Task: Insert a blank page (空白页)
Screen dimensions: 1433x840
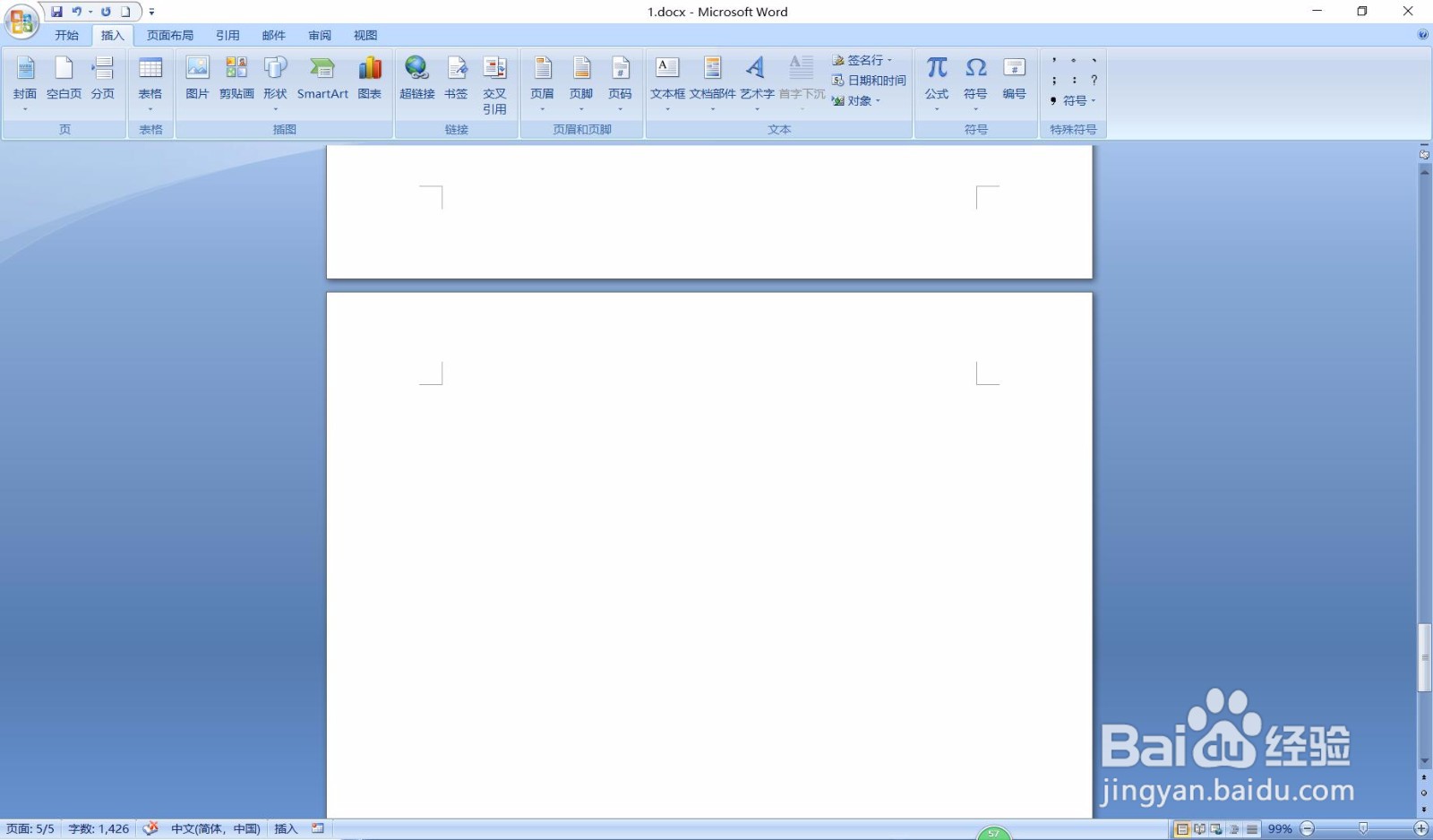Action: pos(64,79)
